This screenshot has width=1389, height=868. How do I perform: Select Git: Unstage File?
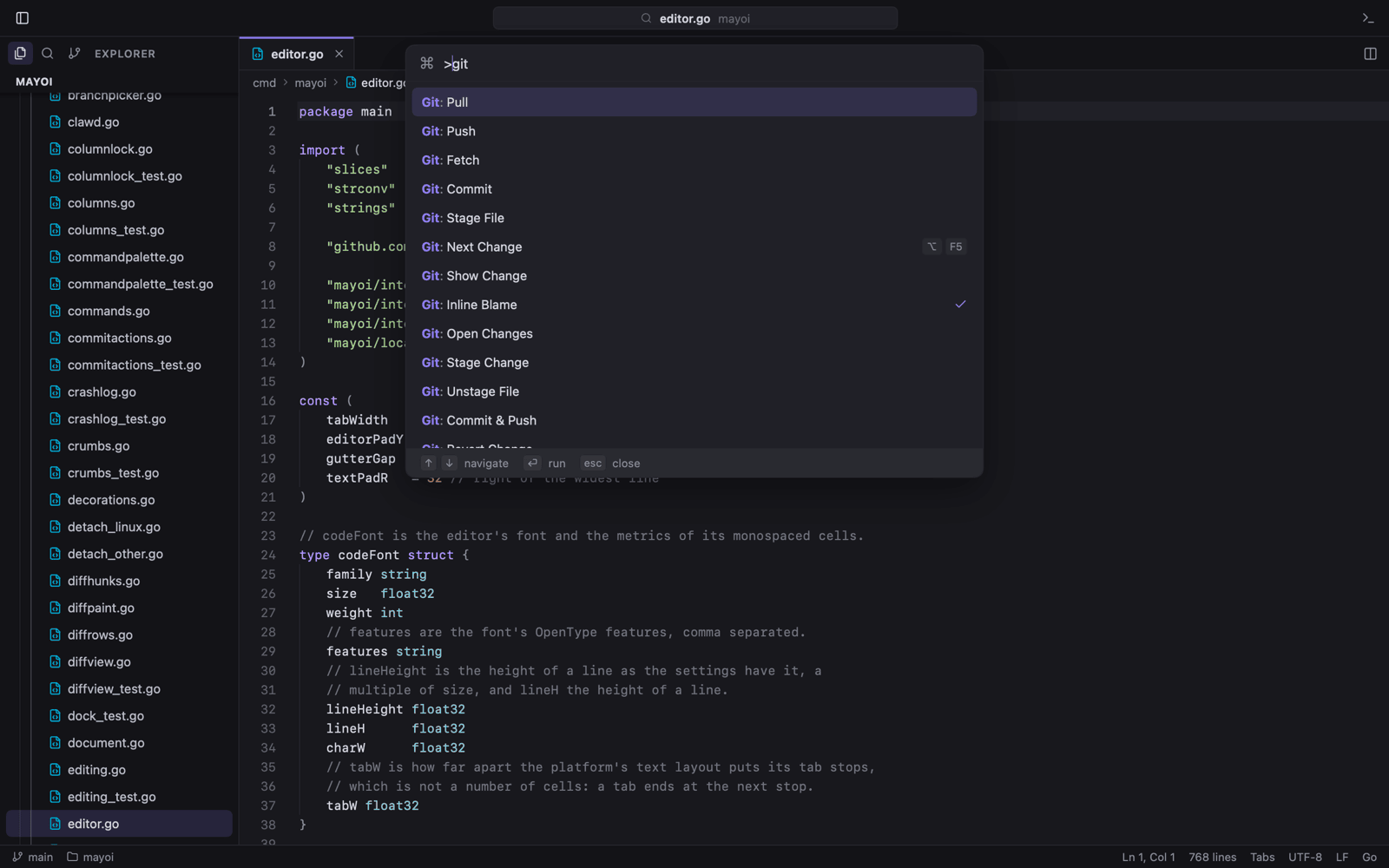pos(694,391)
